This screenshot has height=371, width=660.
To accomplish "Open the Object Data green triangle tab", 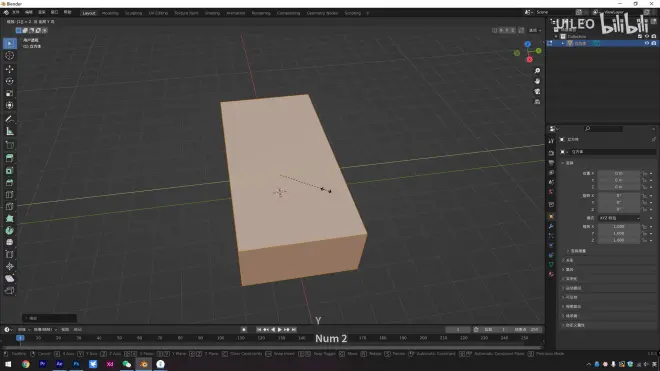I will pos(551,264).
